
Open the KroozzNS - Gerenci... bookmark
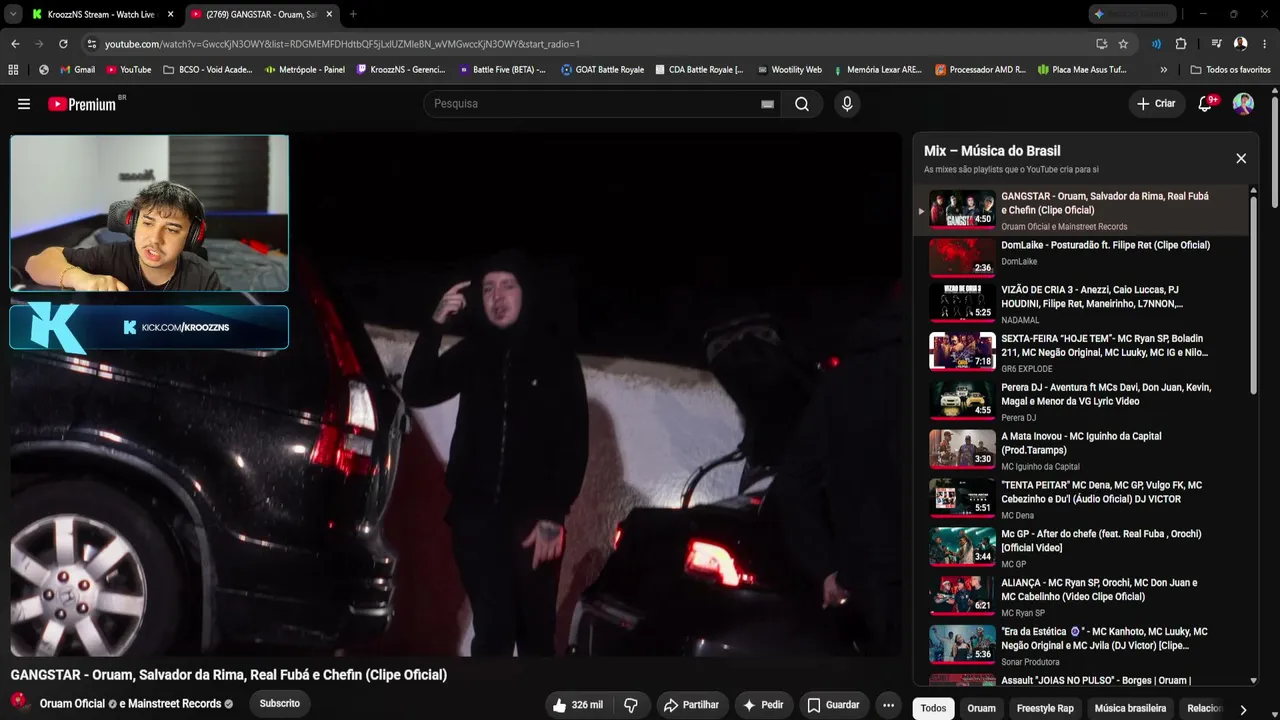(x=401, y=70)
